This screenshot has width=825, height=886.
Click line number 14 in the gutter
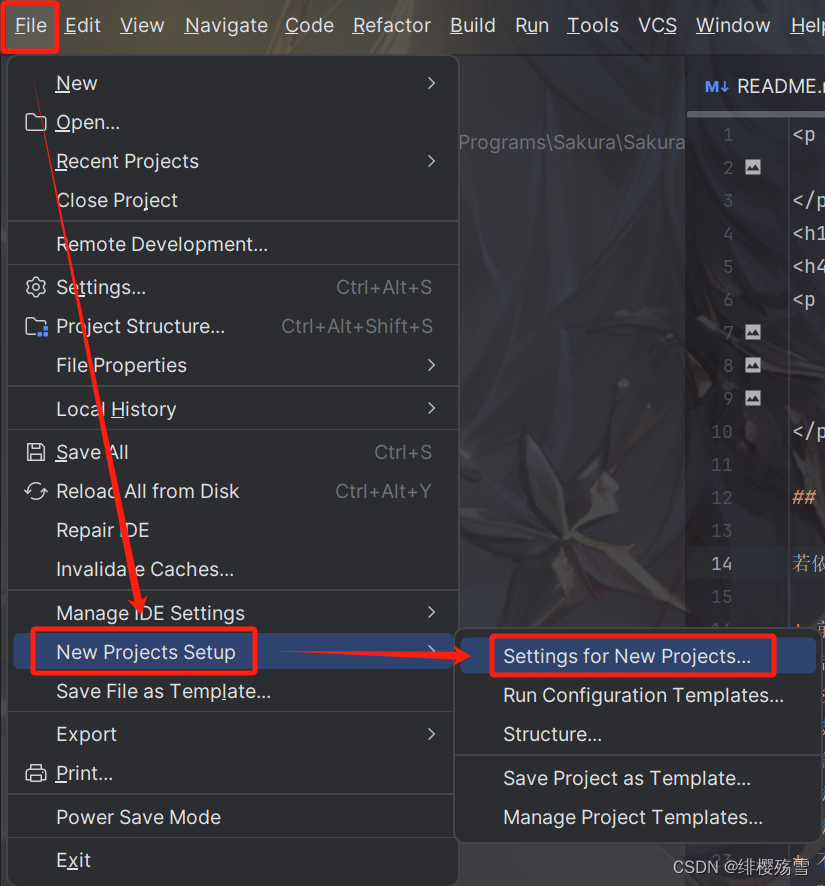coord(722,563)
